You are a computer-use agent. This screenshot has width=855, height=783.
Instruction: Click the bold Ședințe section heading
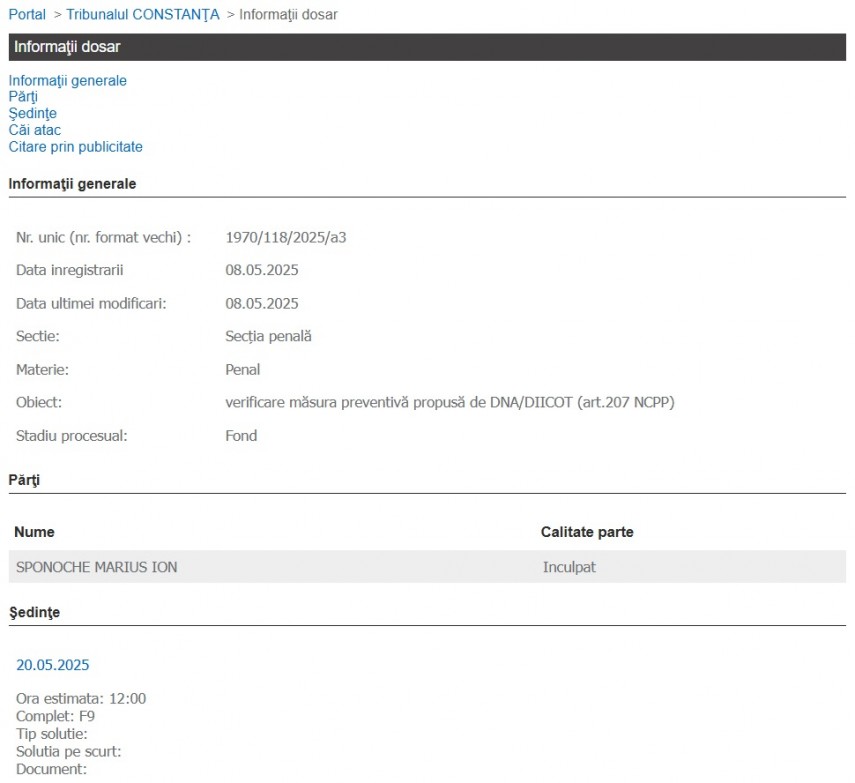click(34, 612)
